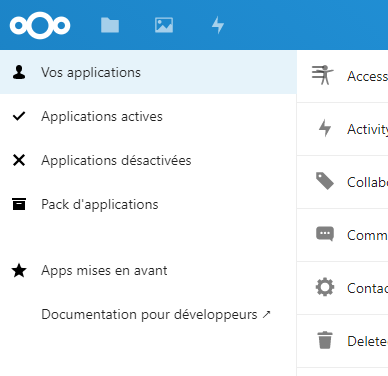
Task: Click the tag icon in Collaborative row
Action: 325,181
